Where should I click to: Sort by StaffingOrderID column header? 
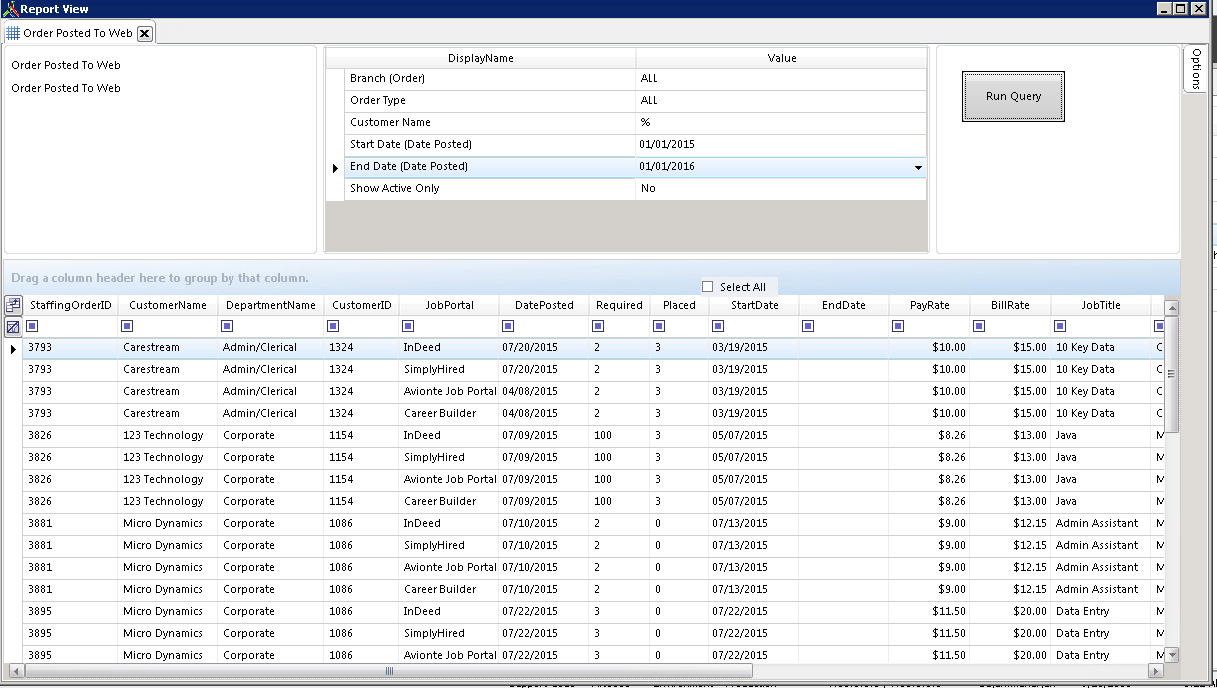coord(70,305)
